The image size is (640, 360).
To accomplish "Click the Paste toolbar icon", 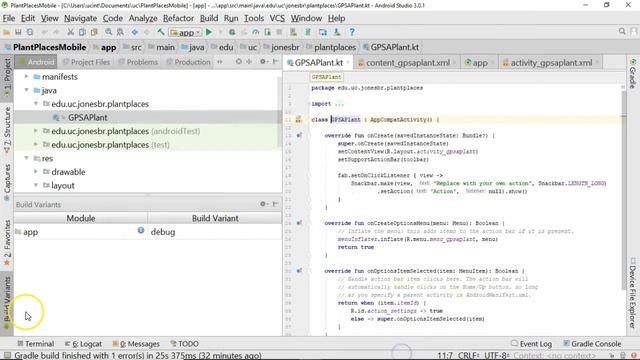I will [94, 32].
